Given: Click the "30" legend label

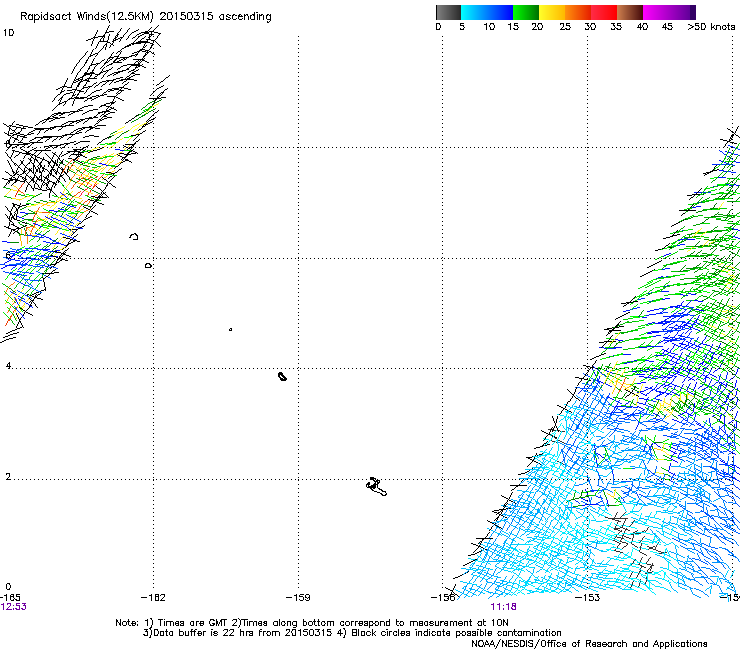Looking at the screenshot, I should [590, 27].
